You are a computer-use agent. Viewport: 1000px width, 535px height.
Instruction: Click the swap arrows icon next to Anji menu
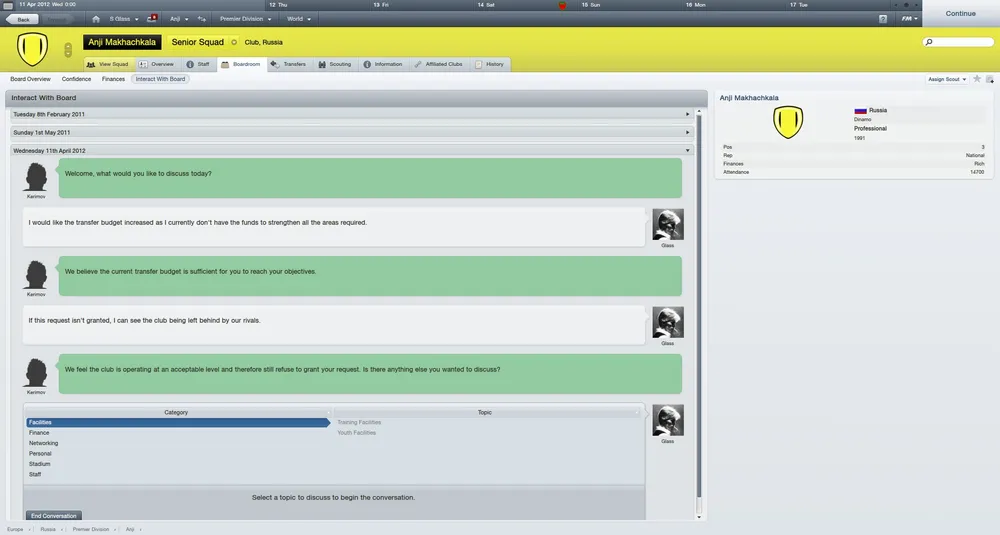coord(202,19)
